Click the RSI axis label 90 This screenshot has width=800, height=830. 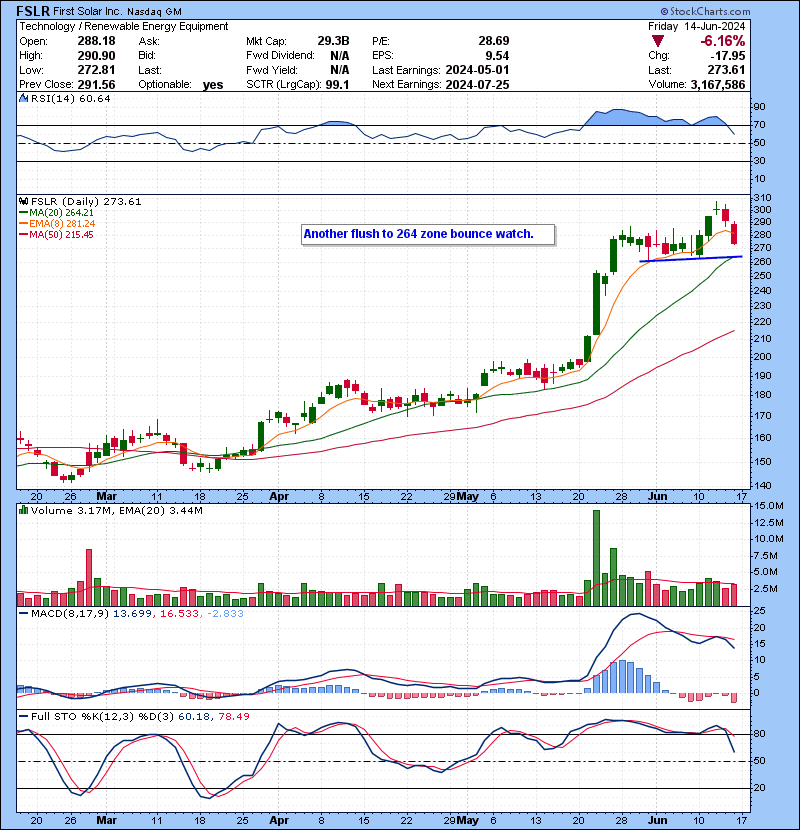pyautogui.click(x=760, y=107)
